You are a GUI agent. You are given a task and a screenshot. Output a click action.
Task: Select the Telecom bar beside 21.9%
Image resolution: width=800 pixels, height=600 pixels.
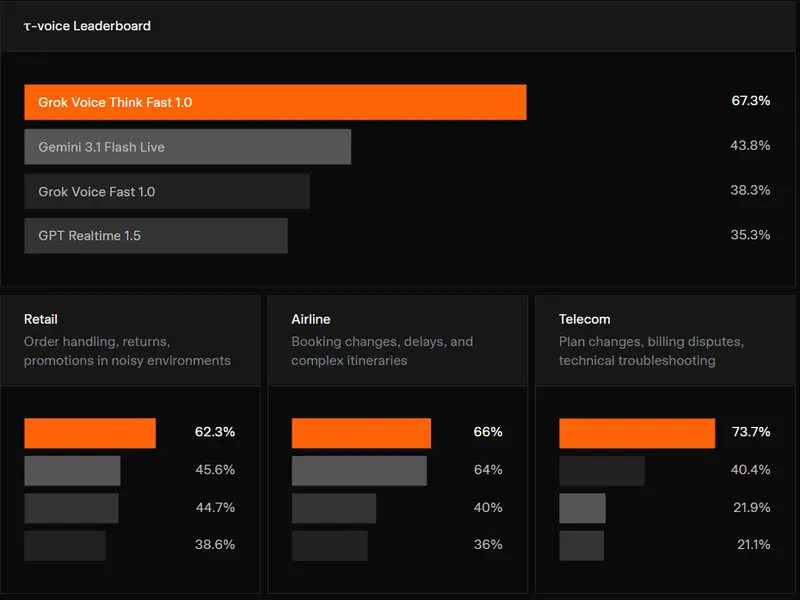point(582,508)
